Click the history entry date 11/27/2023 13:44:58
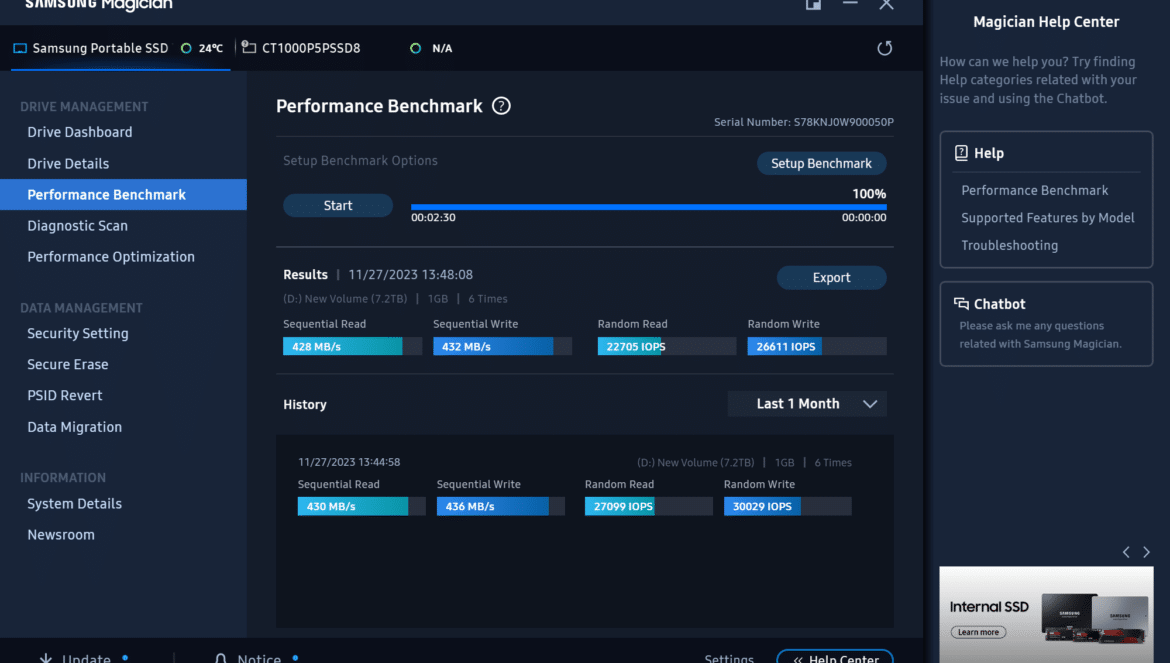The width and height of the screenshot is (1170, 663). pos(349,462)
